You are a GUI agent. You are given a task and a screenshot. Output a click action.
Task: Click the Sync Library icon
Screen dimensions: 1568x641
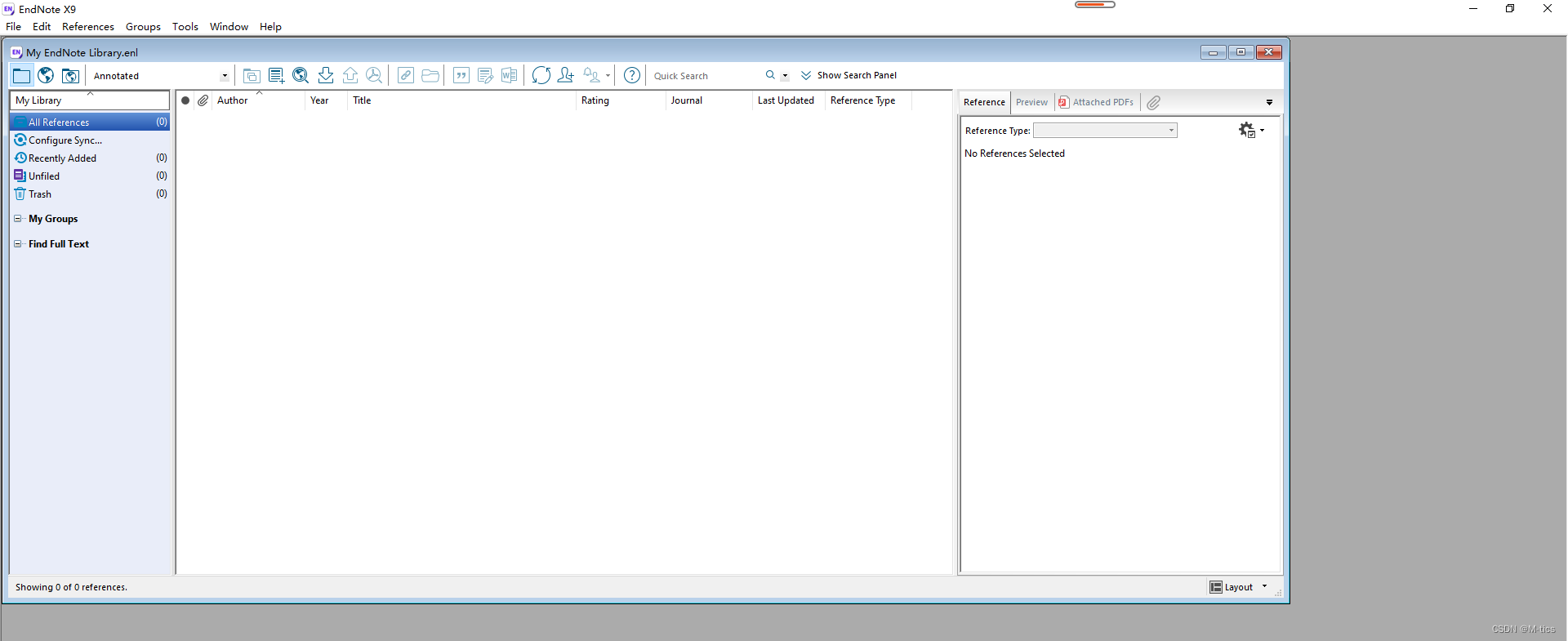[541, 76]
